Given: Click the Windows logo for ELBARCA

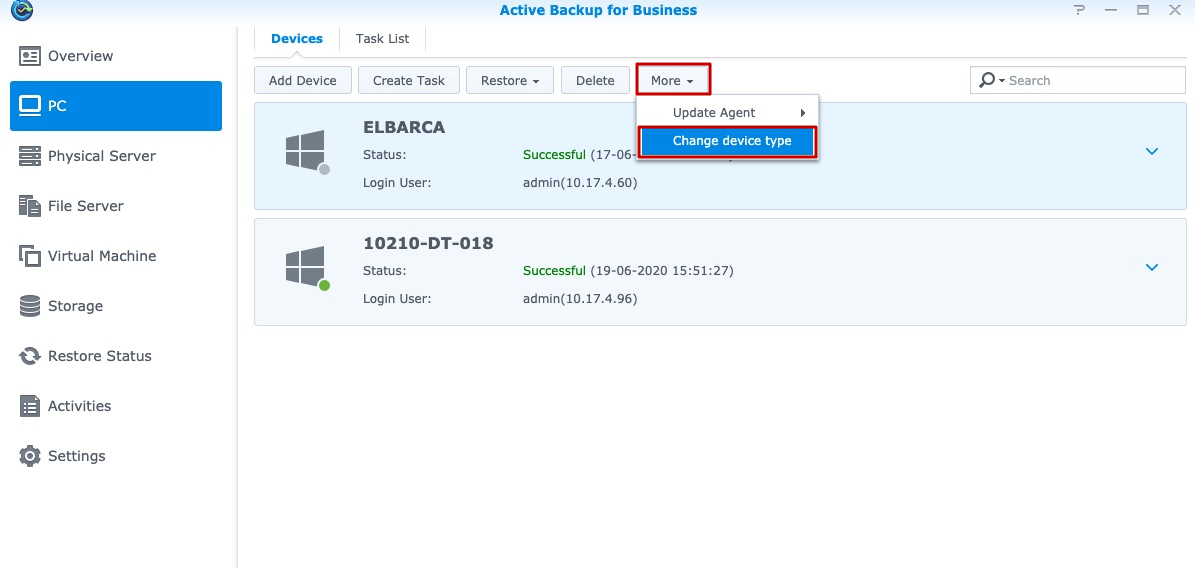Looking at the screenshot, I should point(305,149).
